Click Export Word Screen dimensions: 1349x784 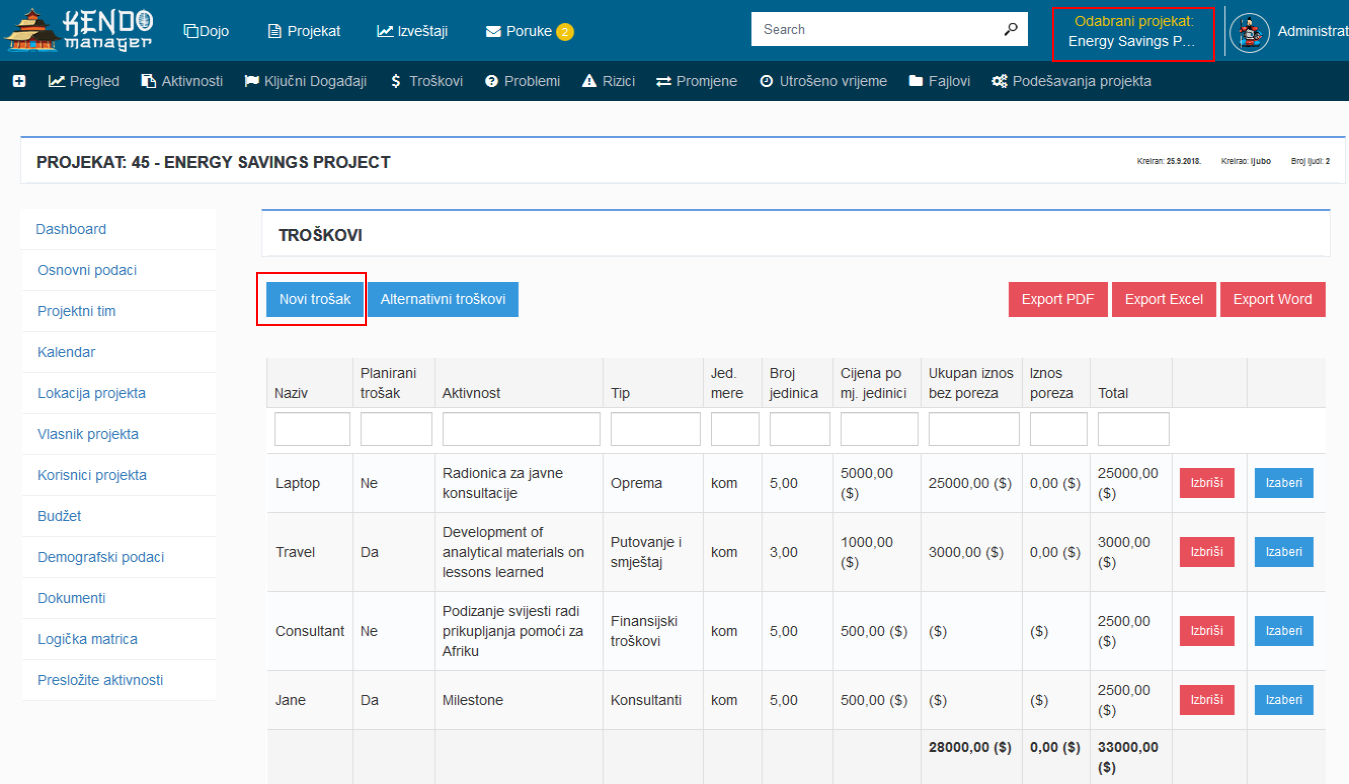1273,299
